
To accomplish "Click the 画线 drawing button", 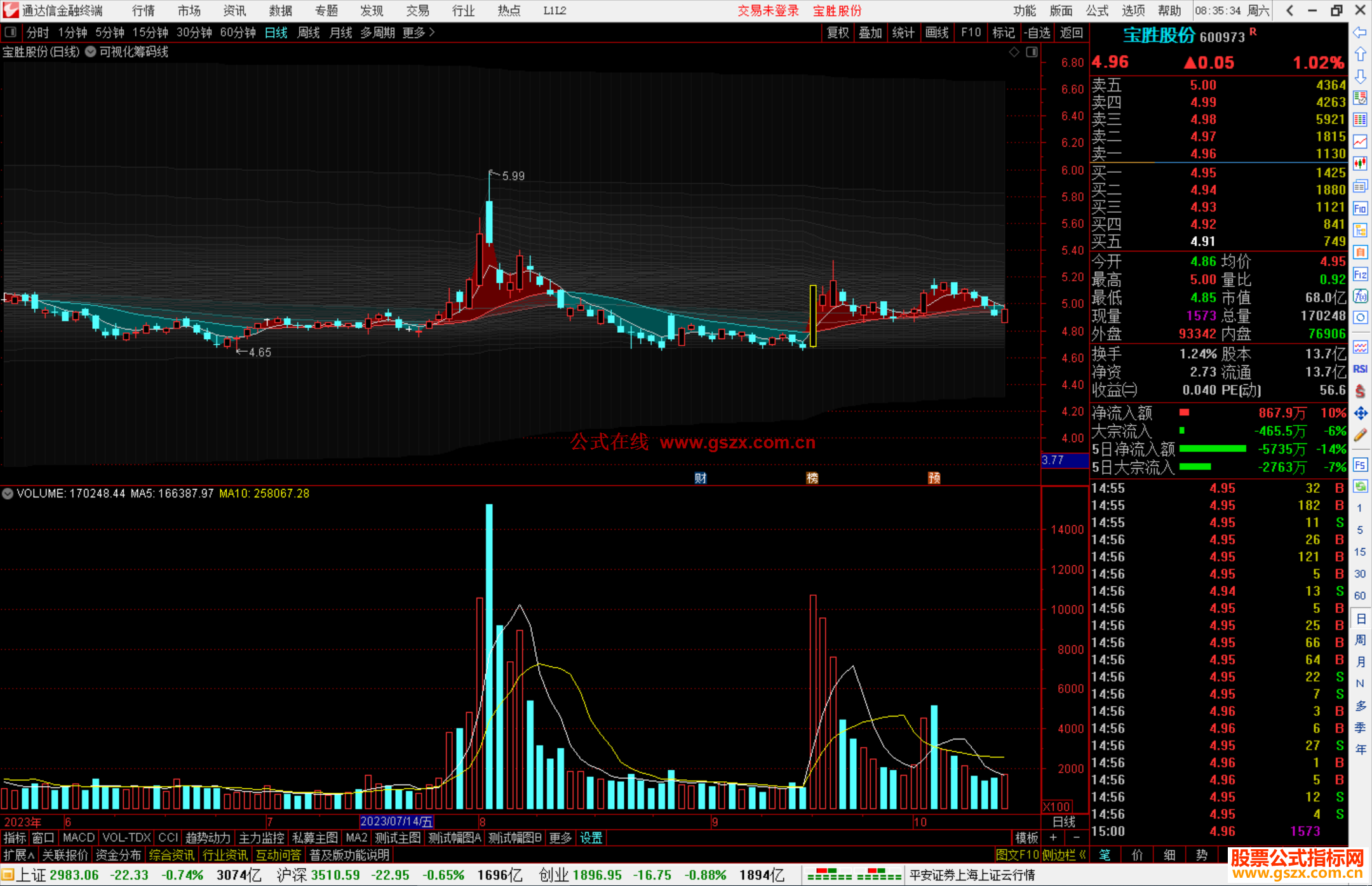I will point(937,32).
